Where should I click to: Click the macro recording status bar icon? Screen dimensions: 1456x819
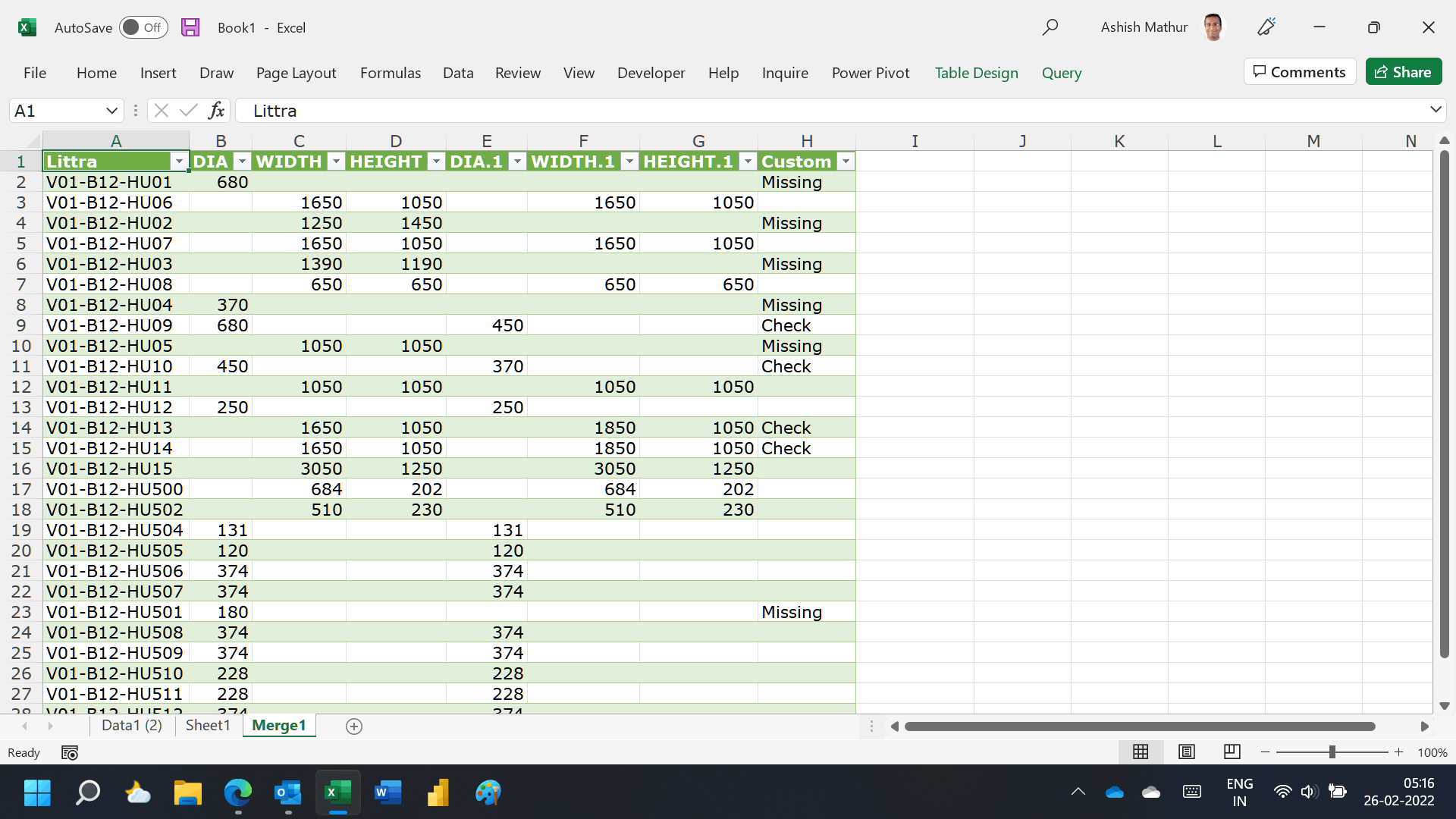pyautogui.click(x=70, y=752)
